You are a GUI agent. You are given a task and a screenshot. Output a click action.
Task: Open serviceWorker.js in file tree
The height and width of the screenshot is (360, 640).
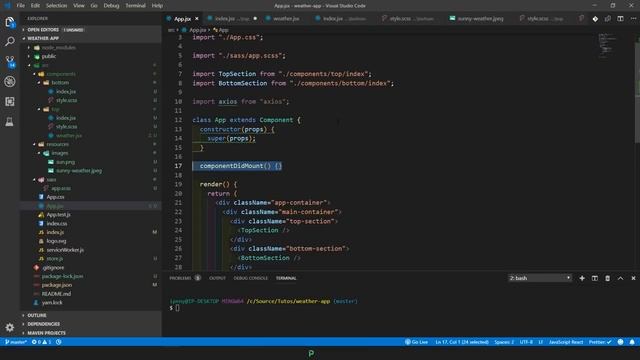tap(91, 250)
